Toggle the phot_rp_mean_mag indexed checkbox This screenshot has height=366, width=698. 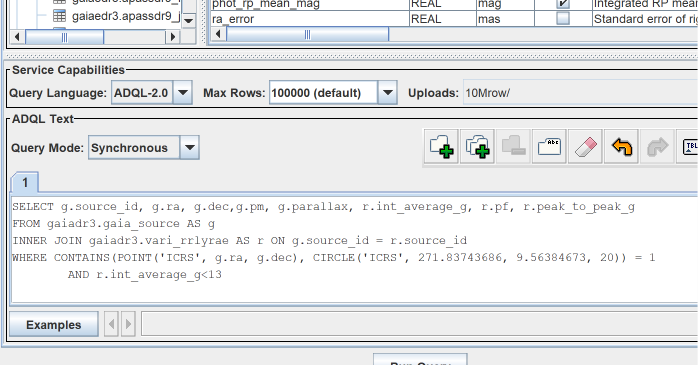(x=563, y=4)
